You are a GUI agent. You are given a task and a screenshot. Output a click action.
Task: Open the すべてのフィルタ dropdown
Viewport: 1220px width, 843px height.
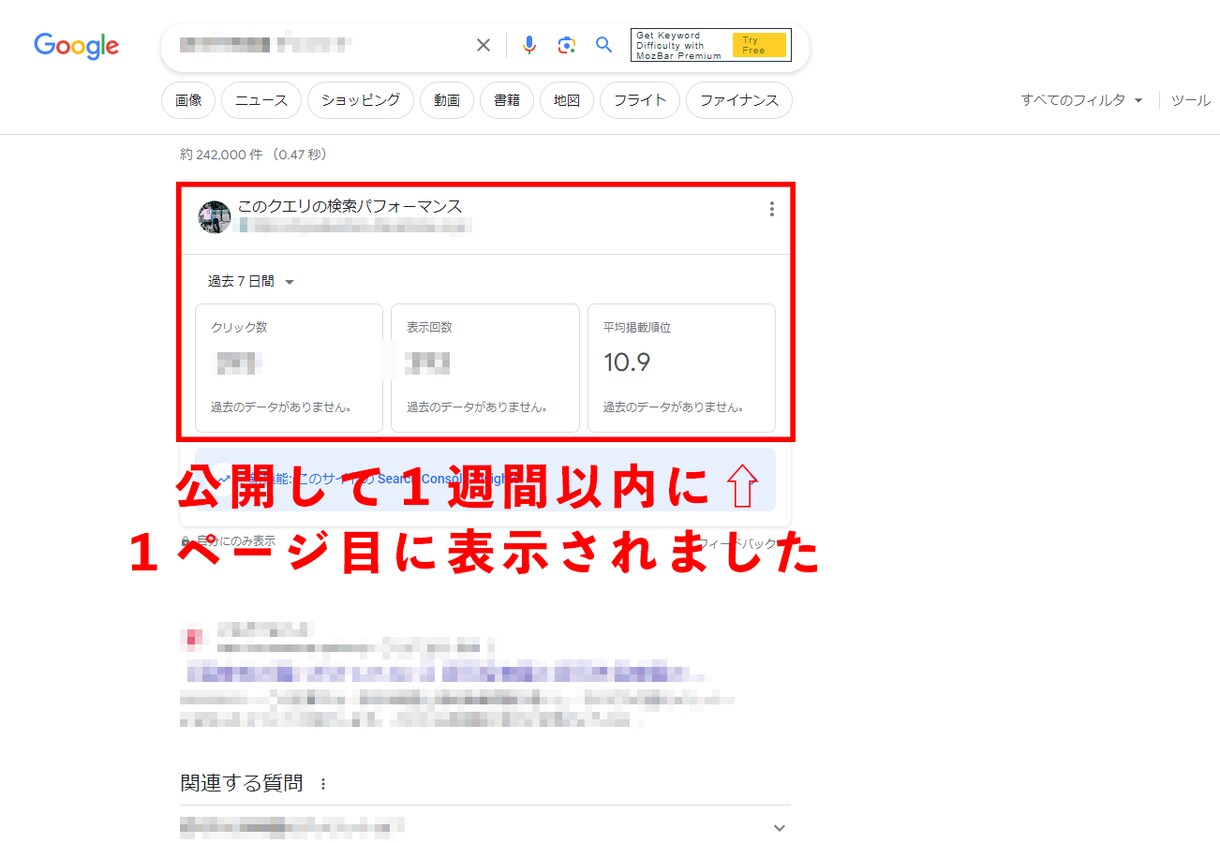click(1081, 100)
